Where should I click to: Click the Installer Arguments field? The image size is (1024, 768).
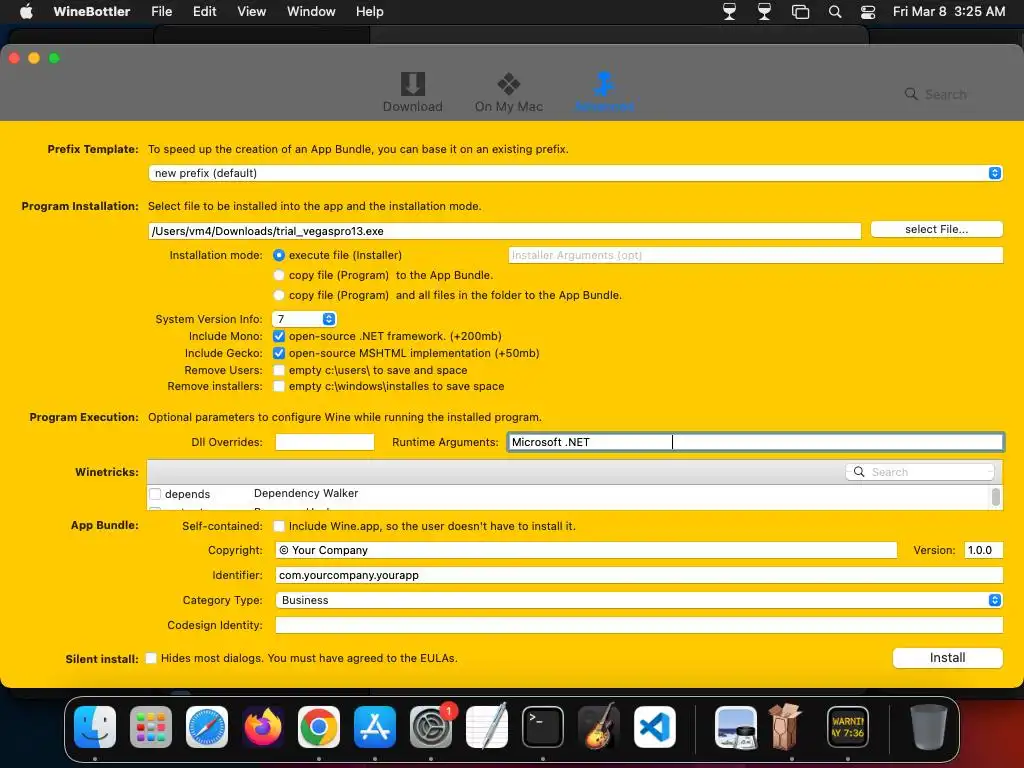pyautogui.click(x=756, y=255)
